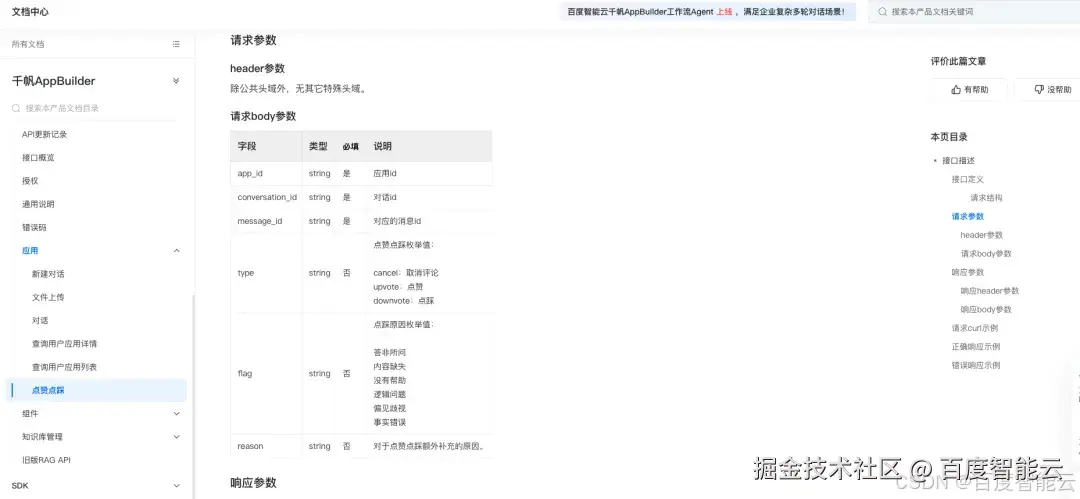Expand the 组件 section chevron

[x=176, y=414]
